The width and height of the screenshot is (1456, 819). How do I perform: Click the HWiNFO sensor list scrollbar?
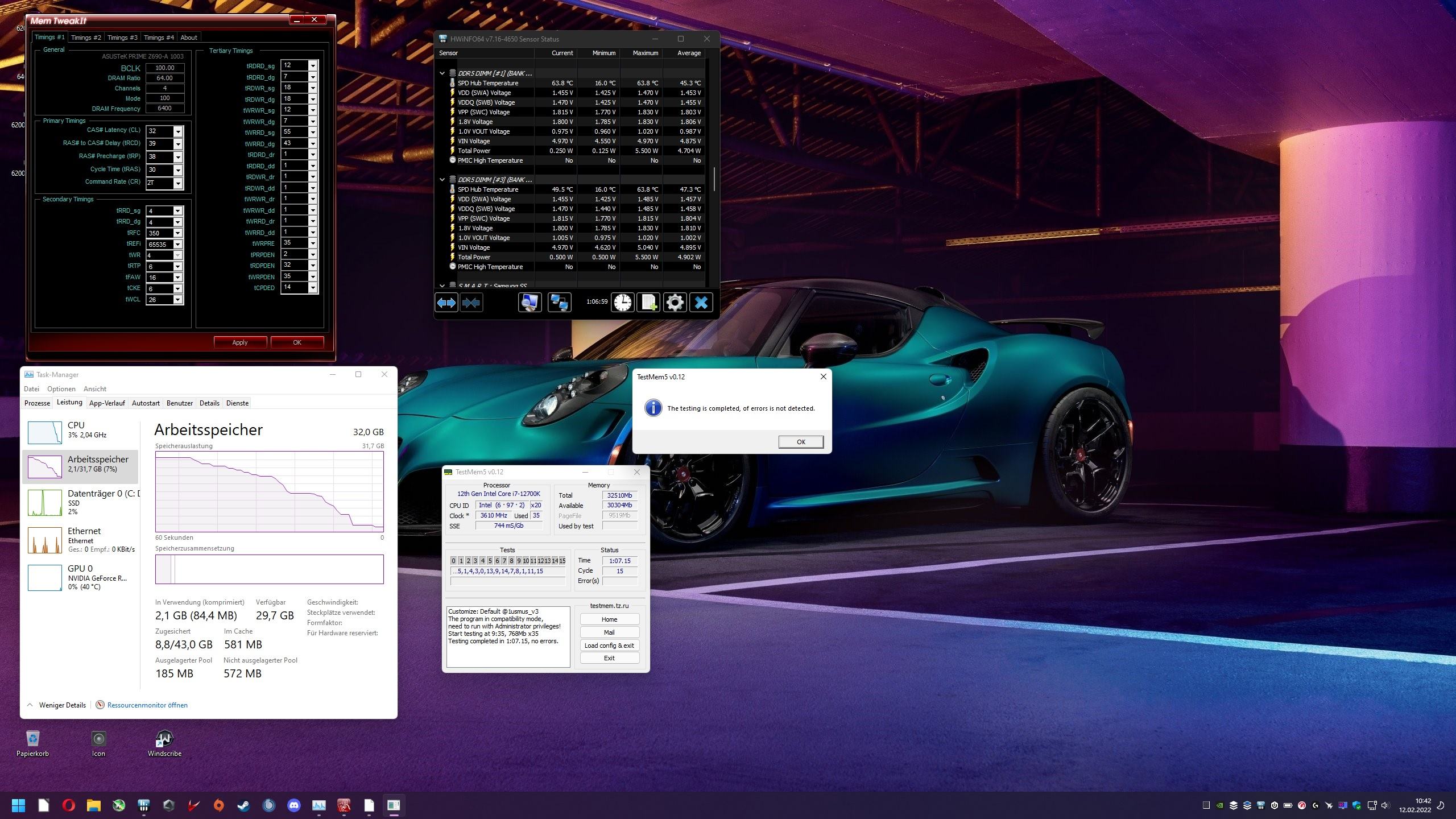pyautogui.click(x=714, y=179)
